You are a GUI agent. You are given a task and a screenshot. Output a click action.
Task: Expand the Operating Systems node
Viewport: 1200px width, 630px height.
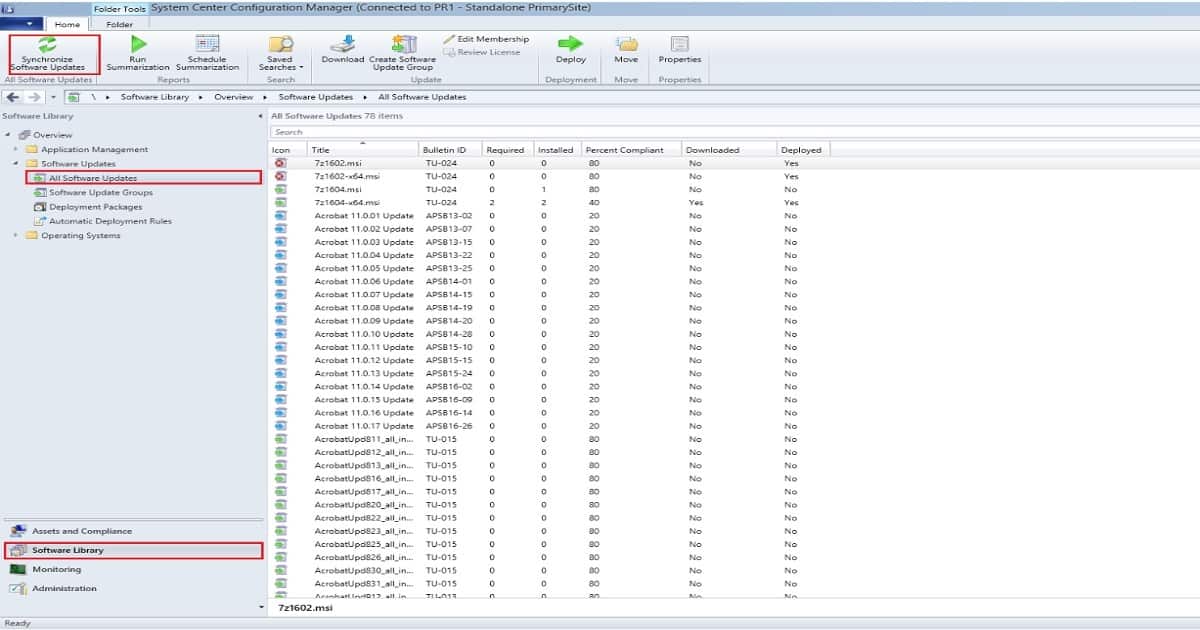tap(16, 236)
